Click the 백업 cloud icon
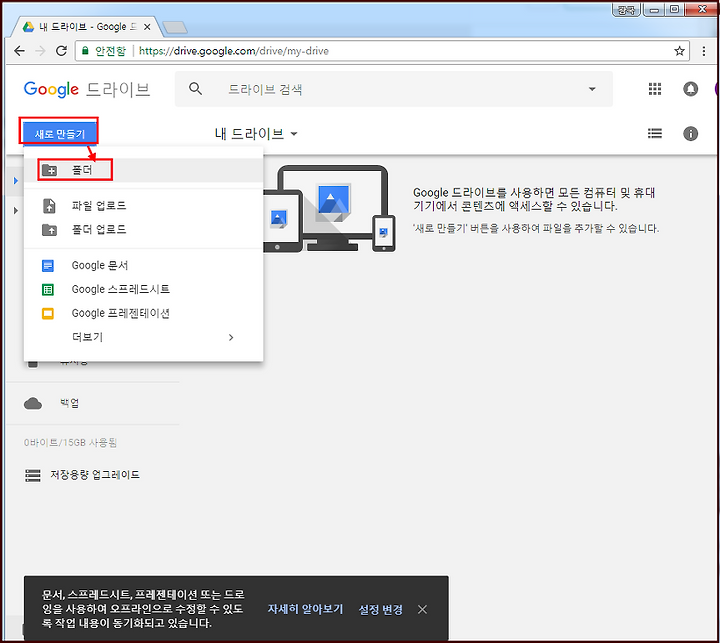 [x=33, y=404]
